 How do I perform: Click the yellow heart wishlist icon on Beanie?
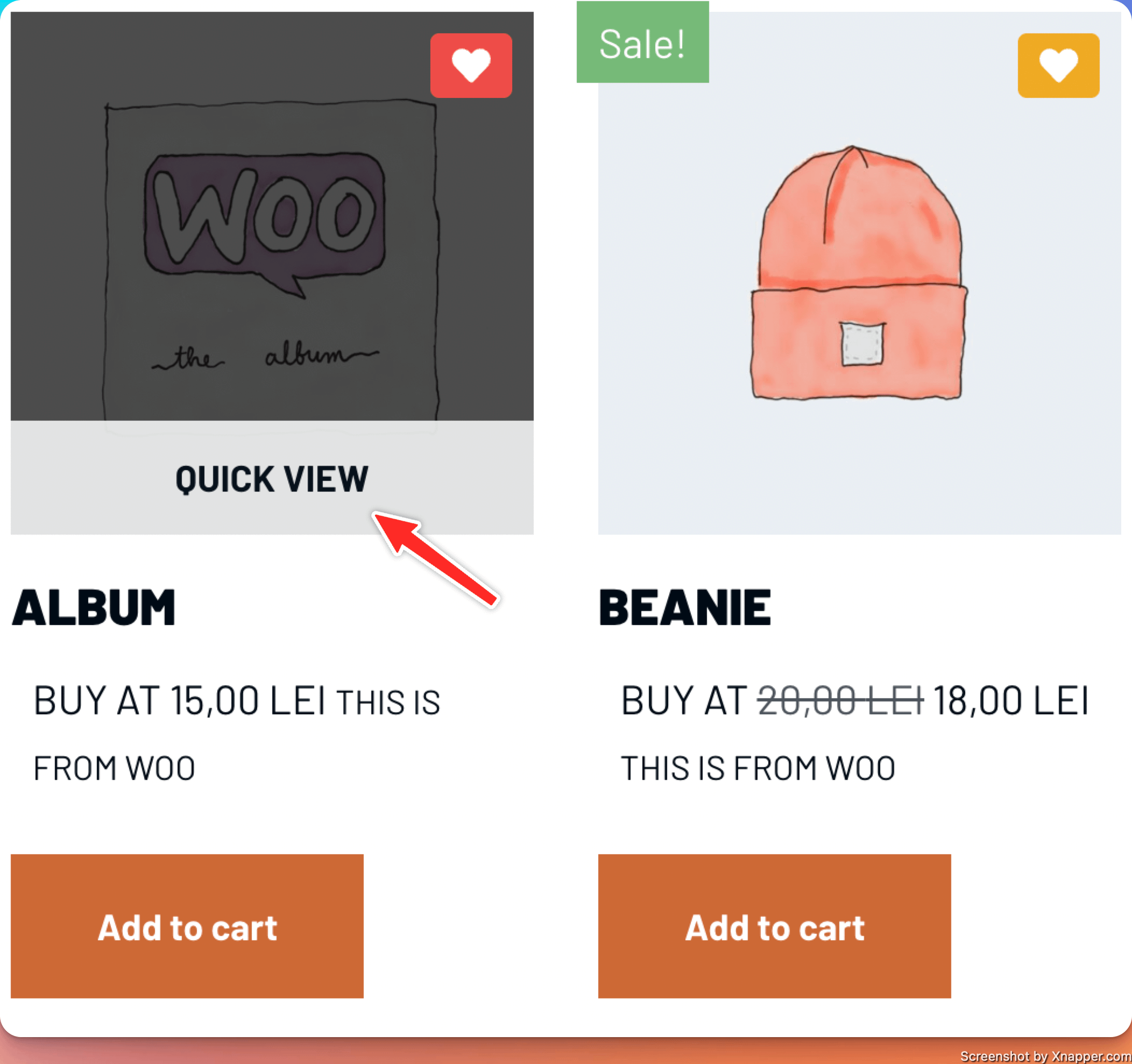click(1058, 66)
